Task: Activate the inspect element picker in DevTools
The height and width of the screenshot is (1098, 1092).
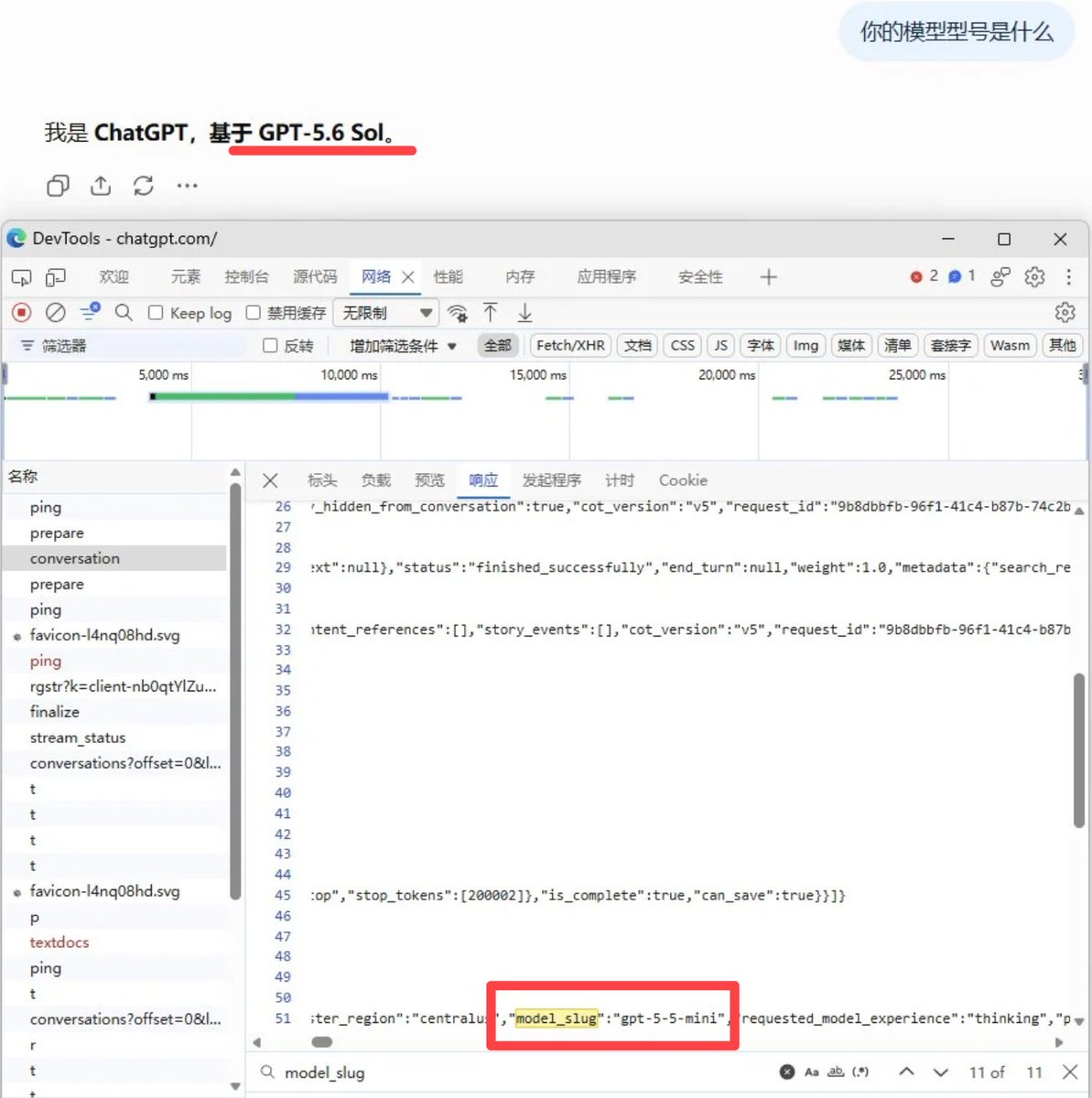Action: (21, 277)
